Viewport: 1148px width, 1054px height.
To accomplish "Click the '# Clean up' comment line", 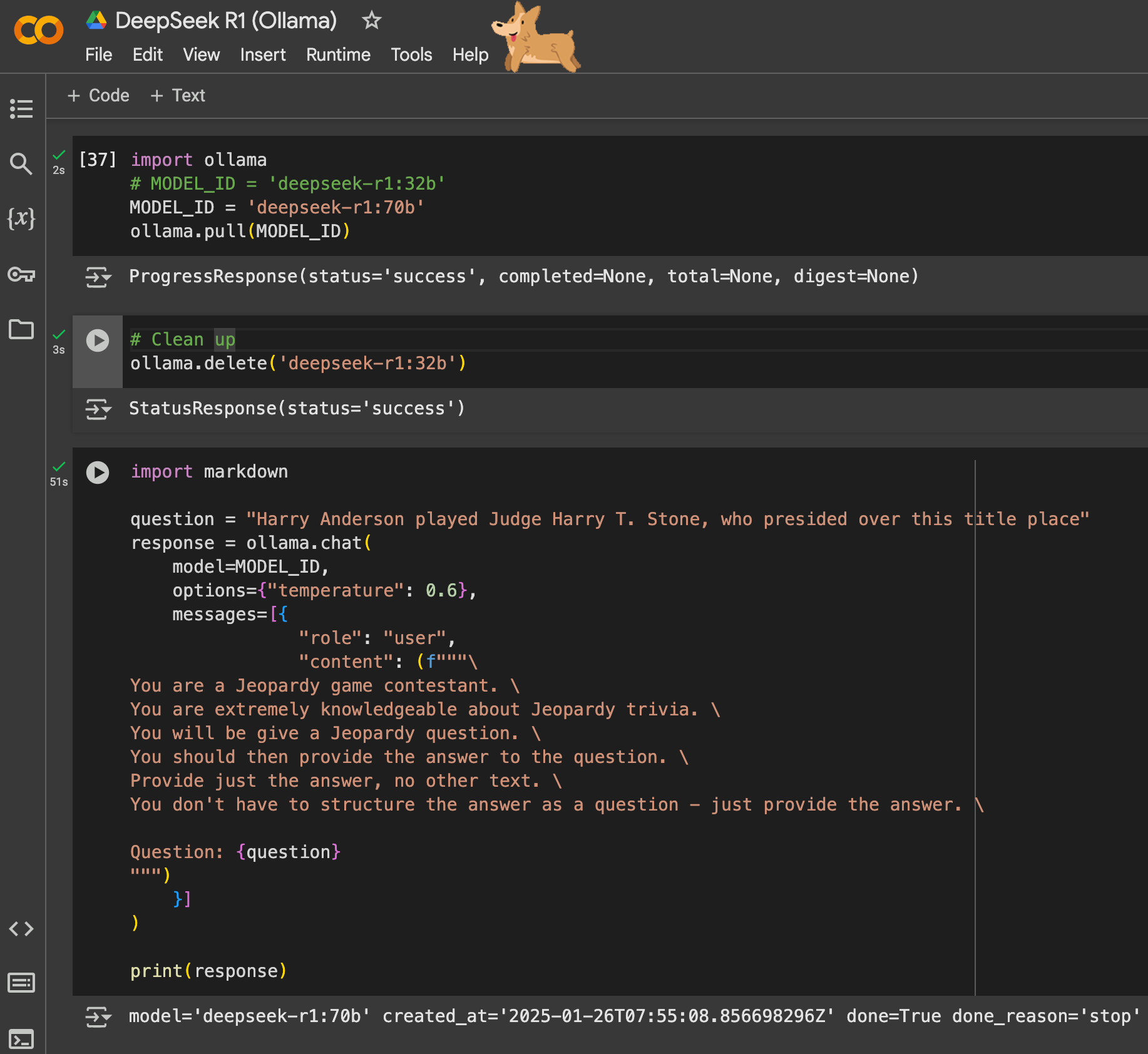I will 183,339.
